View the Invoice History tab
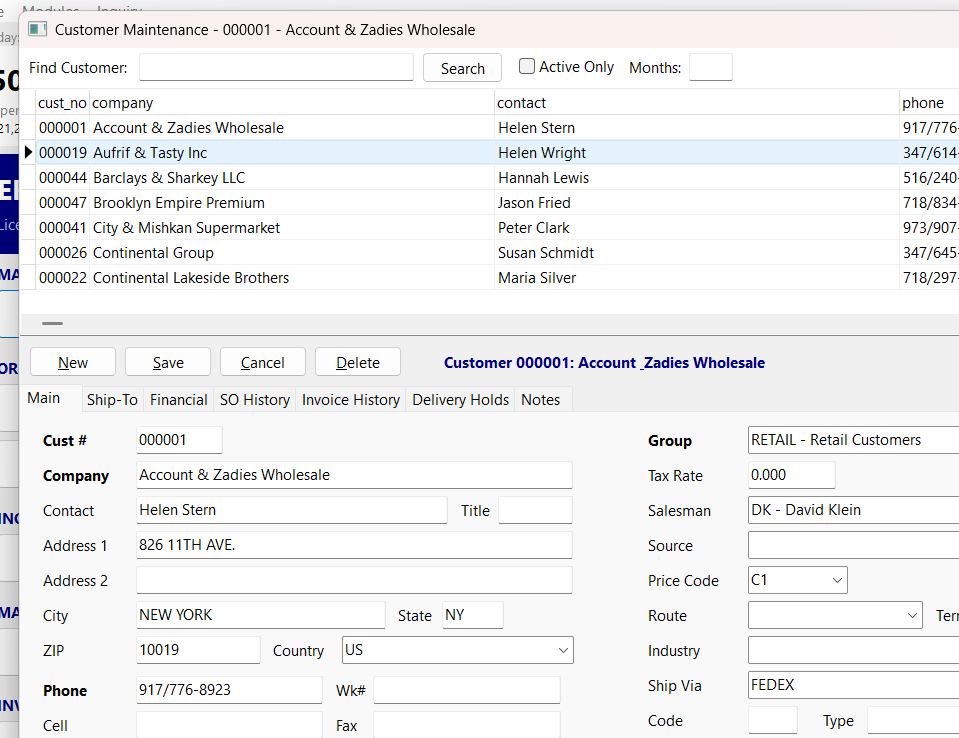Viewport: 959px width, 738px height. [350, 399]
